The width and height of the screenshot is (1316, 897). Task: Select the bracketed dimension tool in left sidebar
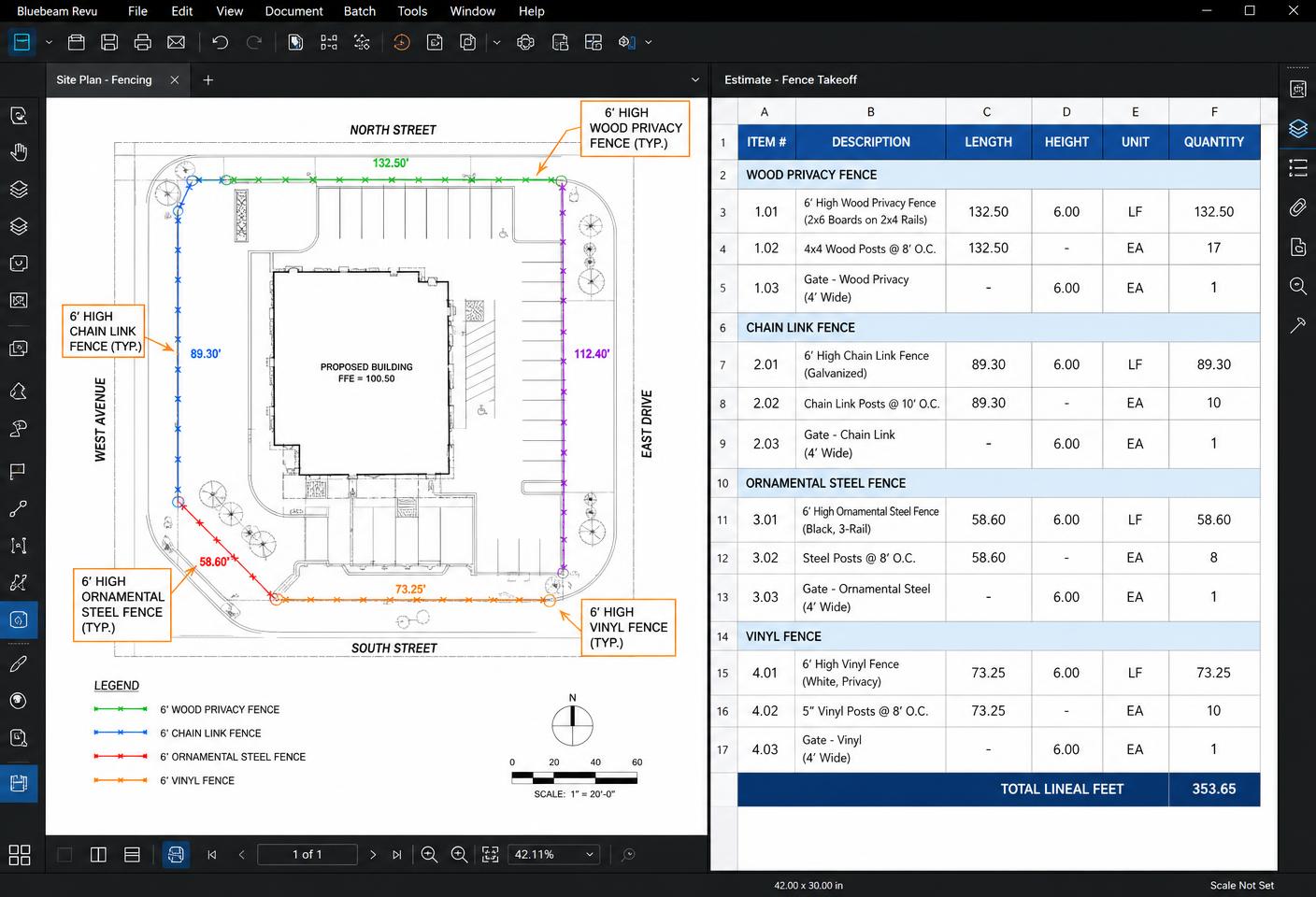pos(18,546)
